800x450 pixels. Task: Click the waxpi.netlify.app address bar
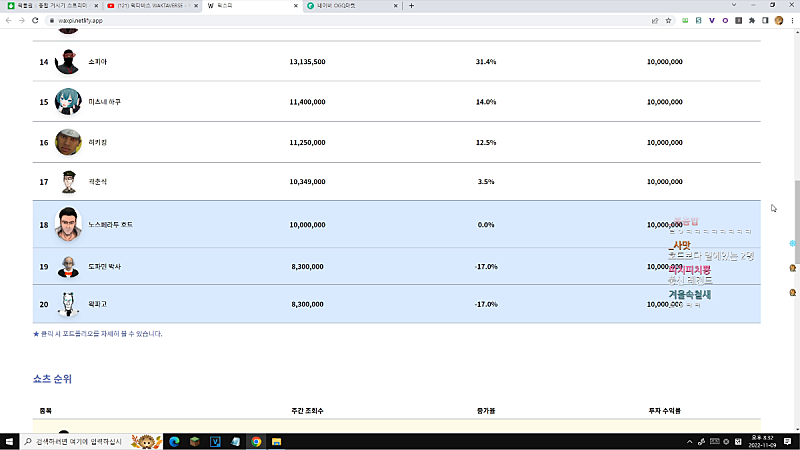pyautogui.click(x=347, y=20)
